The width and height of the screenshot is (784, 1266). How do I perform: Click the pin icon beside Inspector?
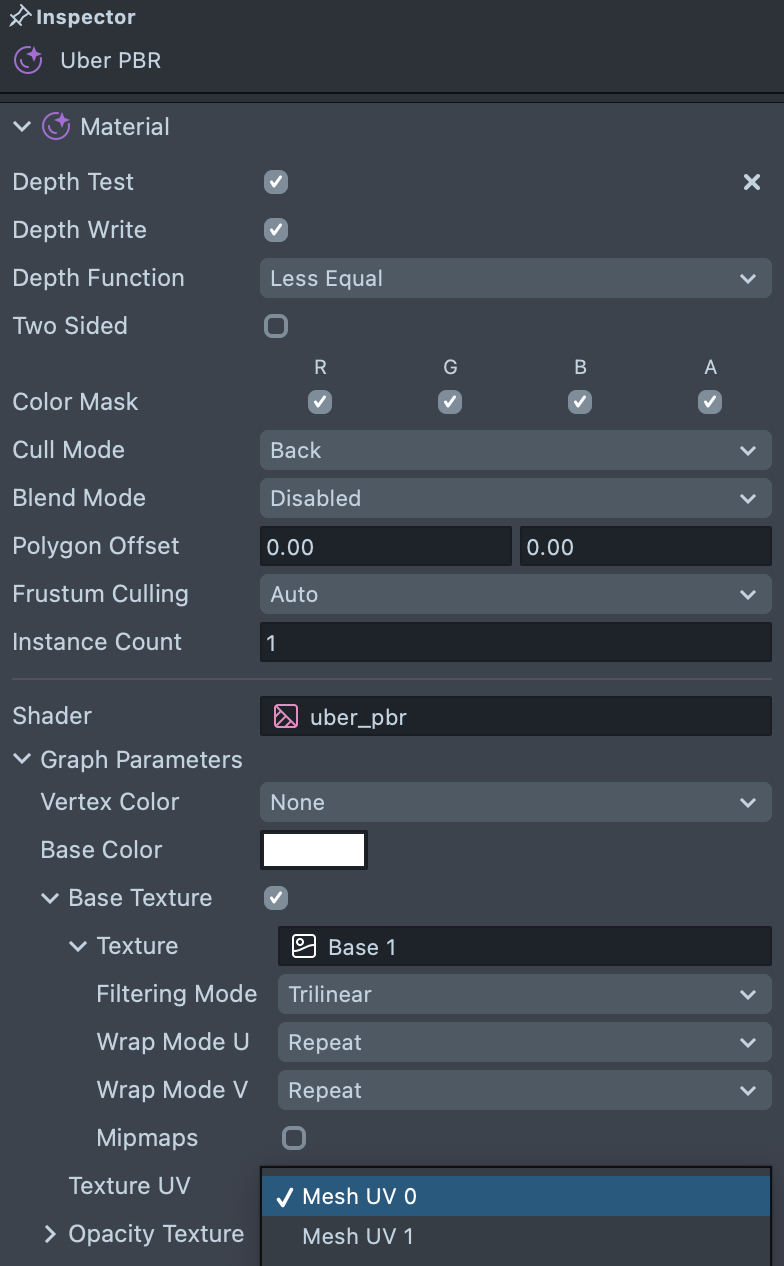(19, 17)
